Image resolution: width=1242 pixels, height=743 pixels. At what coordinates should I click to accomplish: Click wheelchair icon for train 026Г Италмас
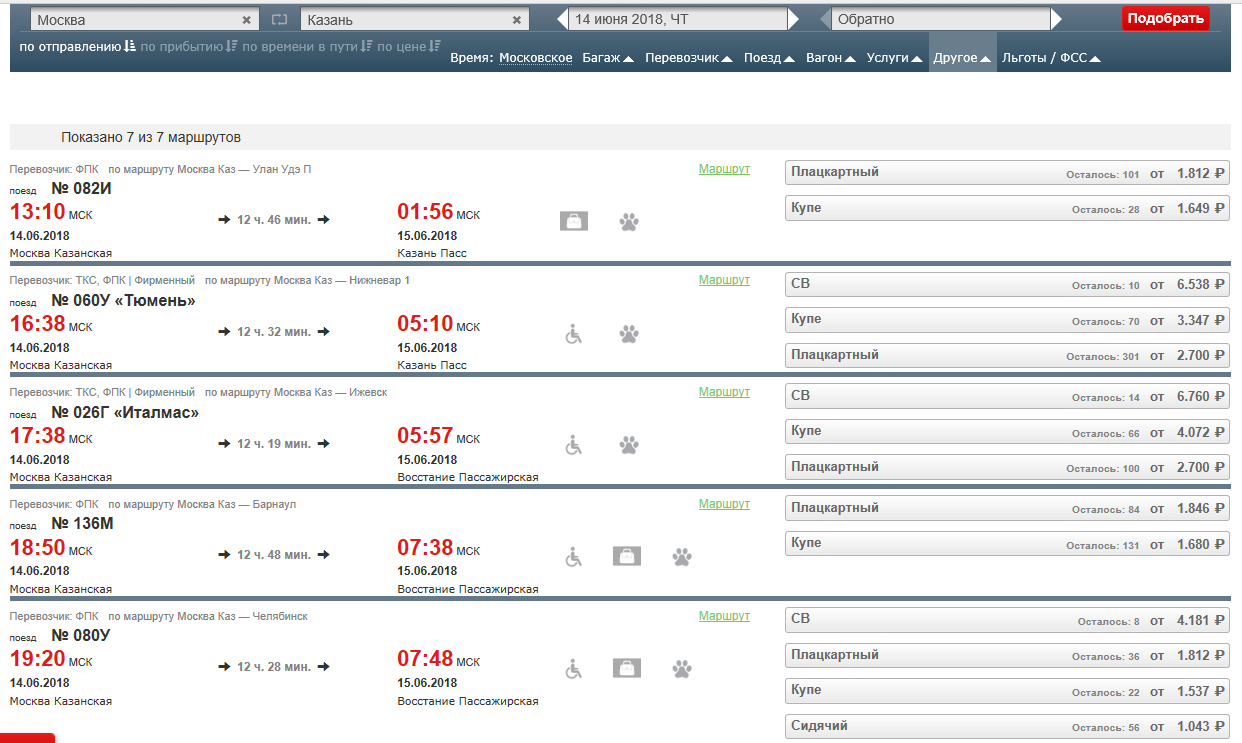[574, 445]
